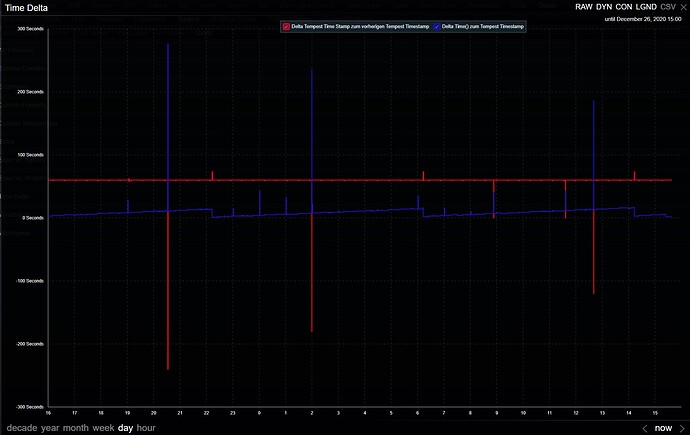This screenshot has height=435, width=690.
Task: Close the Time Delta chart view
Action: click(x=683, y=7)
